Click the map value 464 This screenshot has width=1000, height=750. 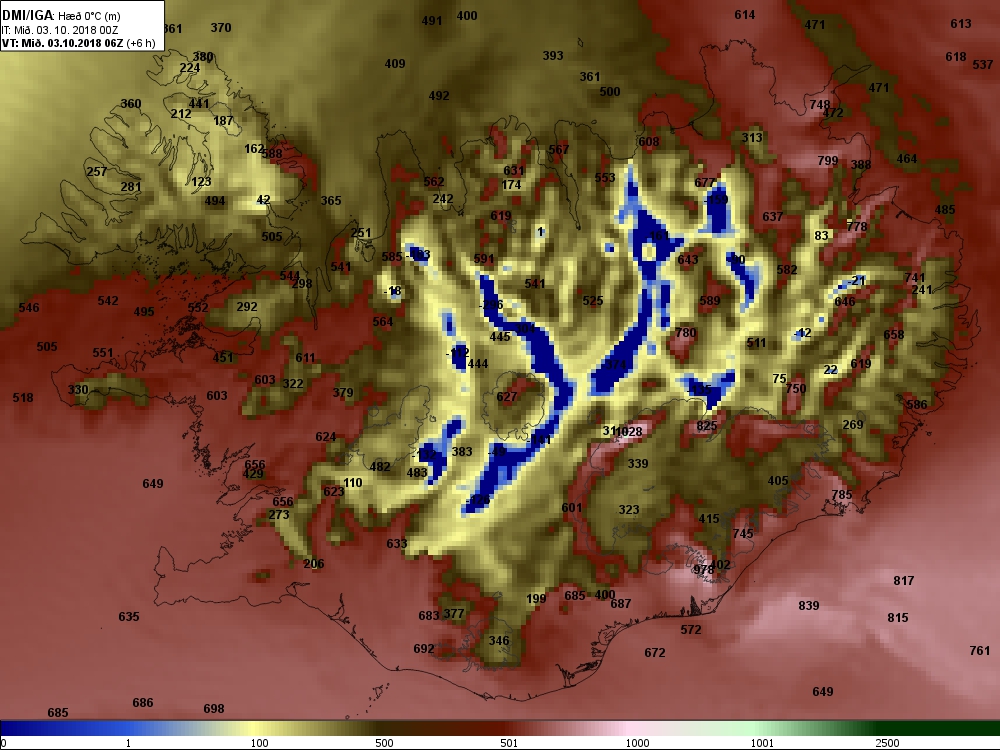tap(907, 158)
